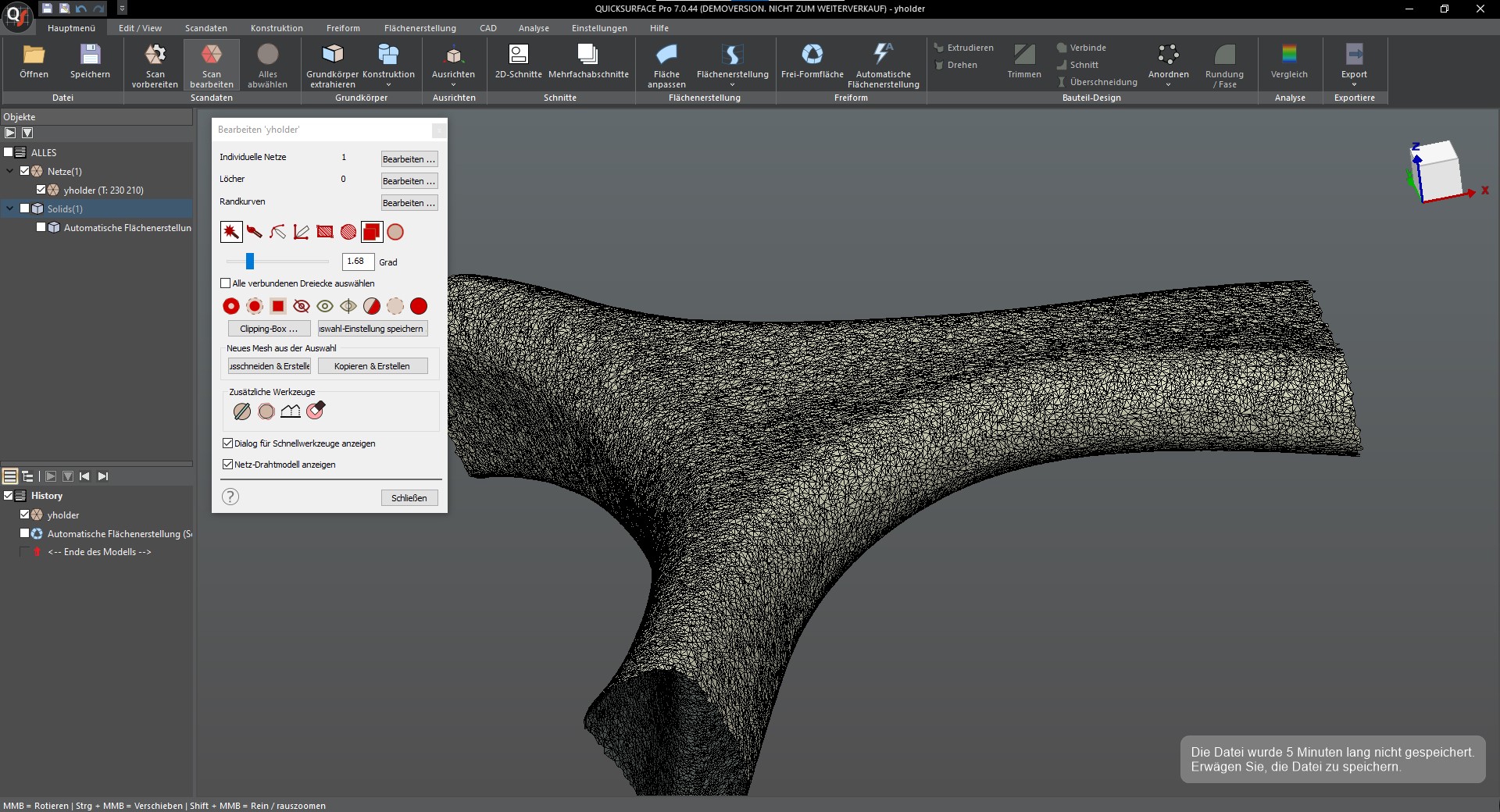The height and width of the screenshot is (812, 1500).
Task: Switch to the Freiform ribbon tab
Action: pos(343,28)
